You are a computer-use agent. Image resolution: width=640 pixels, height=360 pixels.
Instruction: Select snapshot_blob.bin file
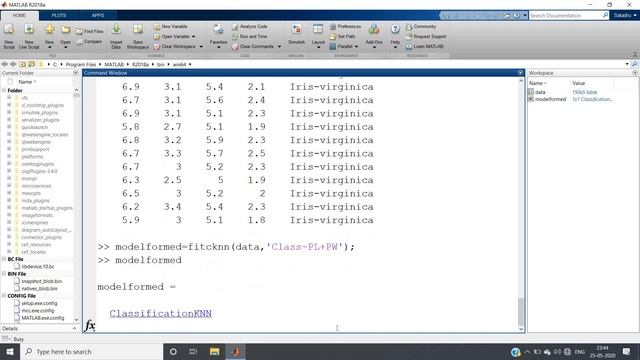42,281
